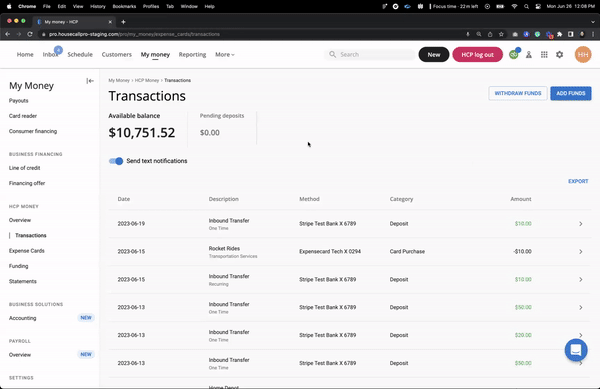Click the Date column header
This screenshot has width=600, height=389.
124,199
